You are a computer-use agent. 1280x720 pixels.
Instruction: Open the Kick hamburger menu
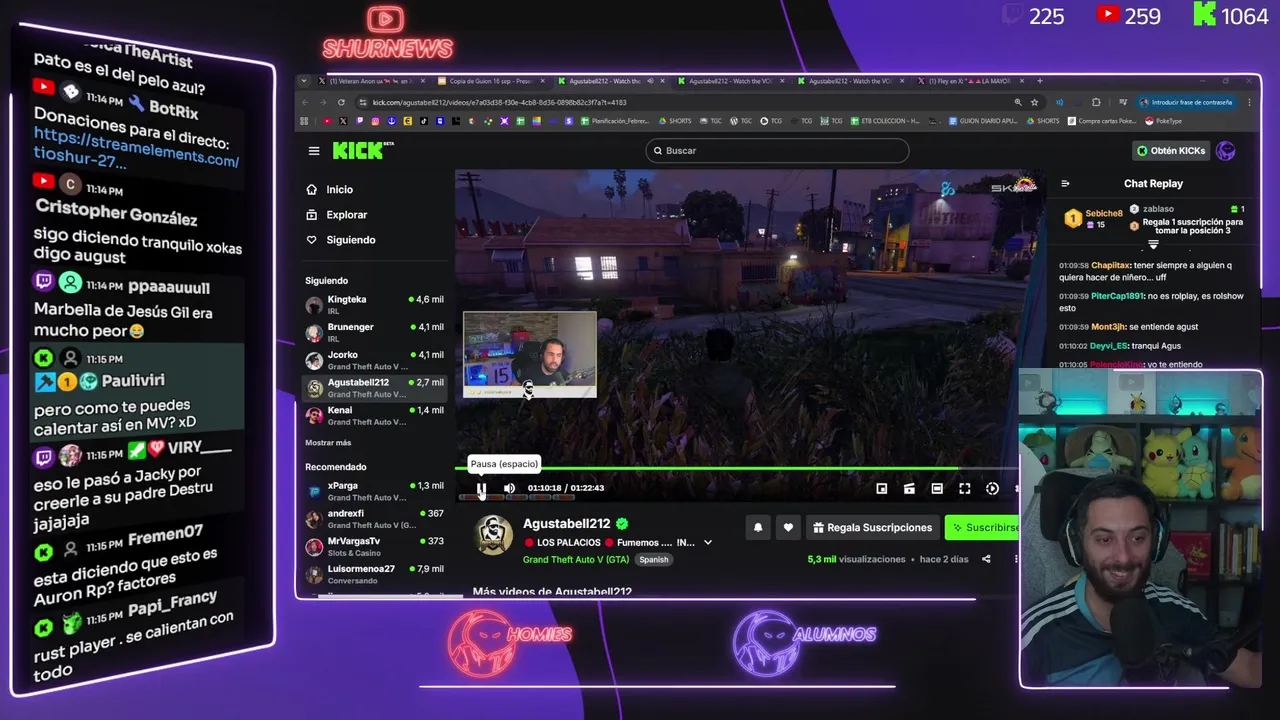(x=314, y=151)
